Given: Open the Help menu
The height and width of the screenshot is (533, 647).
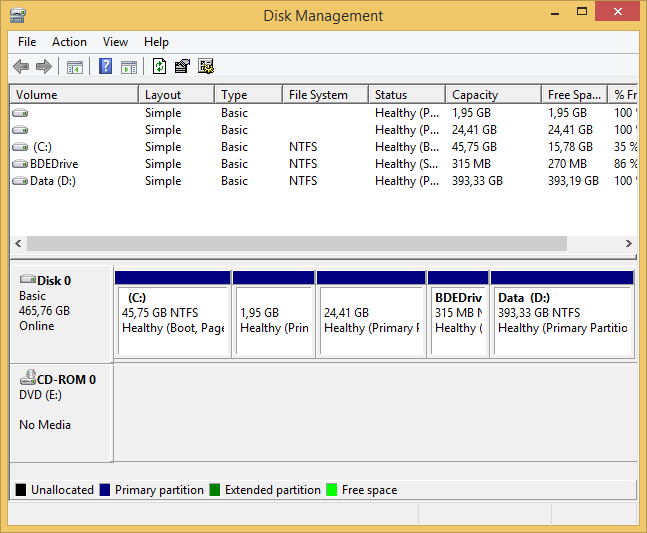Looking at the screenshot, I should [156, 42].
